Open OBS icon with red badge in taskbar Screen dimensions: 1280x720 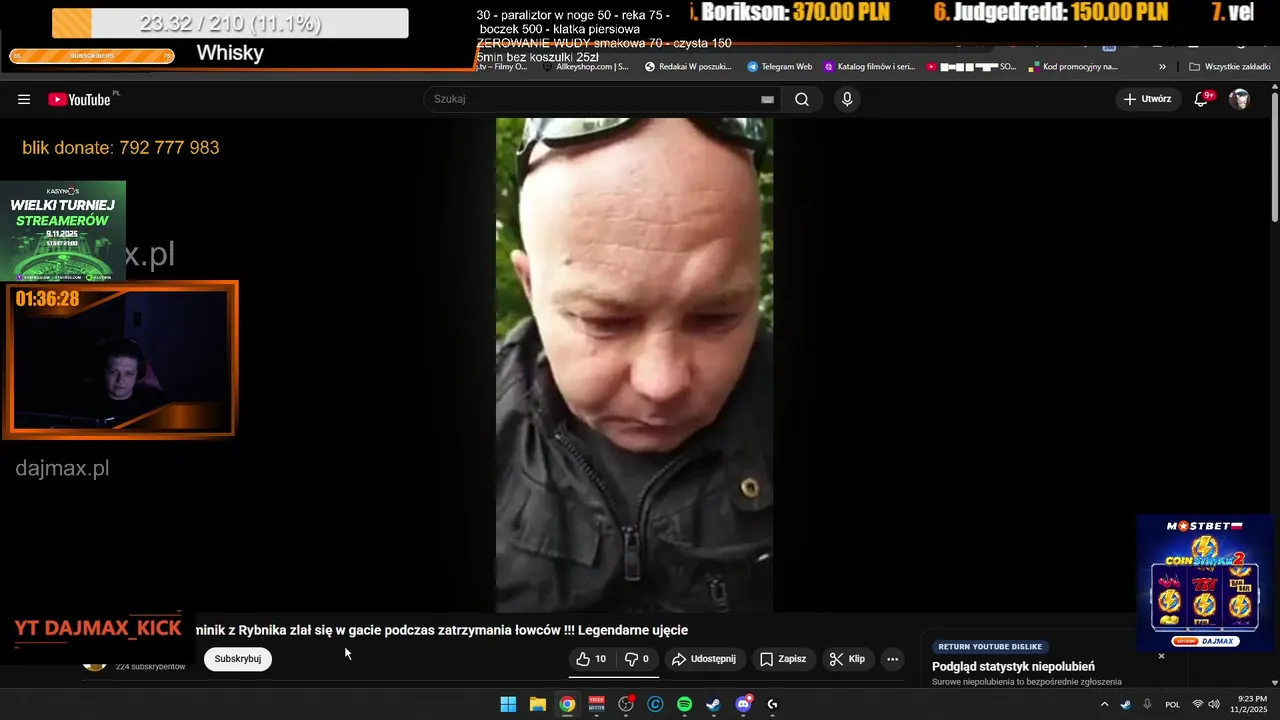626,704
